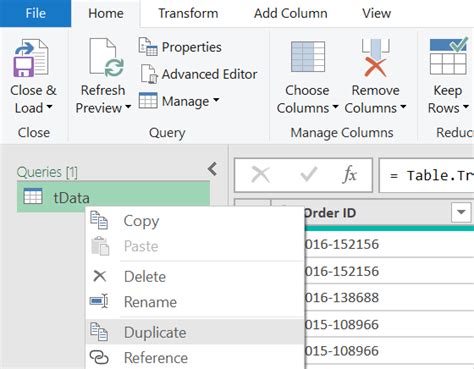Open the Keep Rows dropdown arrow

point(466,107)
